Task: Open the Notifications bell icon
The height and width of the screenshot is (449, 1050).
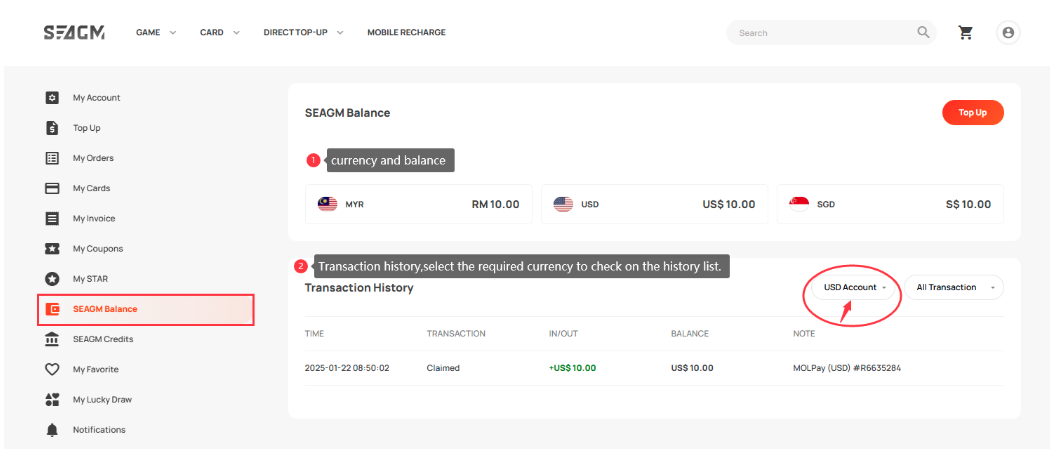Action: pyautogui.click(x=53, y=430)
